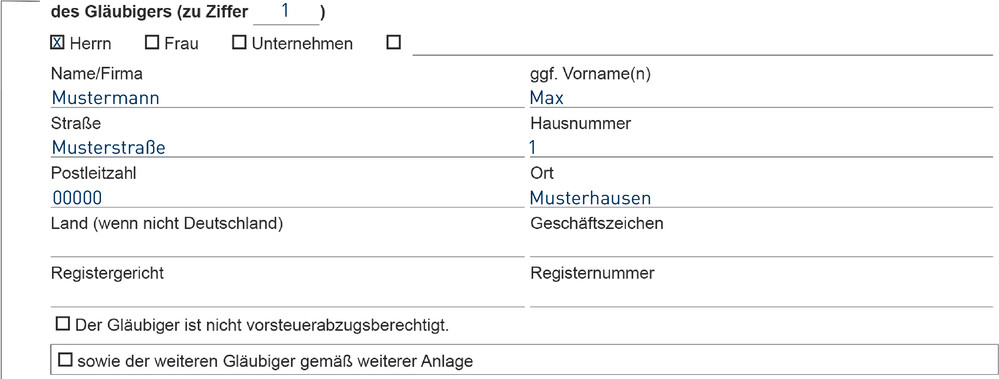Tick 'sowie der weiteren Gläubiger' checkbox
The image size is (999, 379).
pyautogui.click(x=65, y=361)
